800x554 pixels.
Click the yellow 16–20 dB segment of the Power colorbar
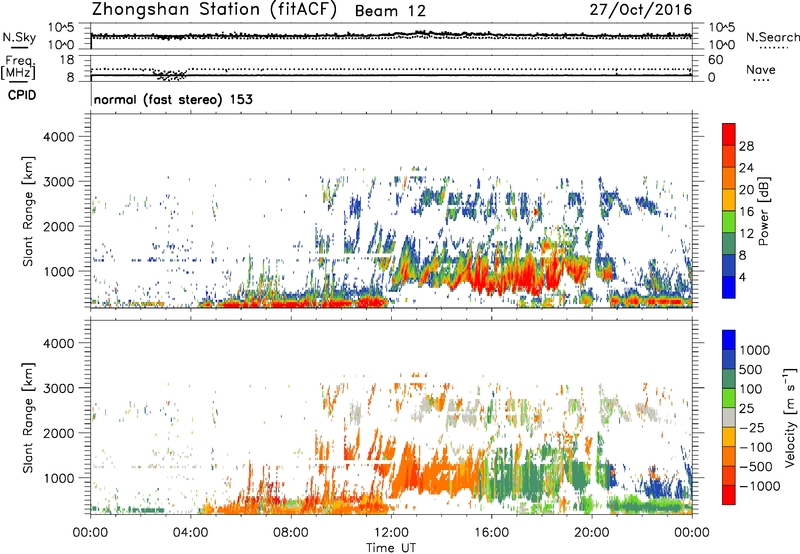[729, 199]
